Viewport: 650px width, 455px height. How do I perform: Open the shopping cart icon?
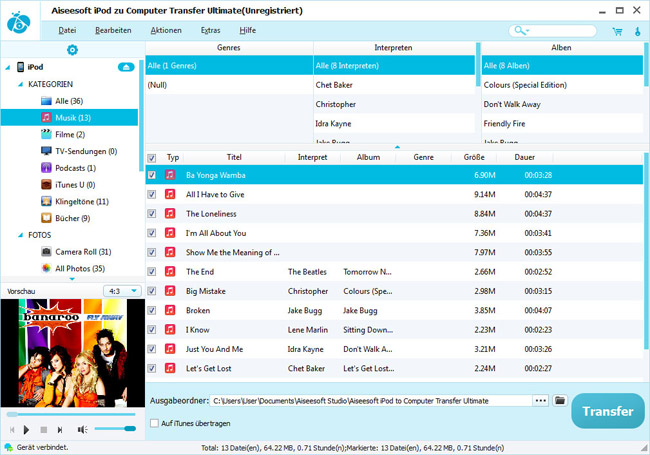click(617, 31)
